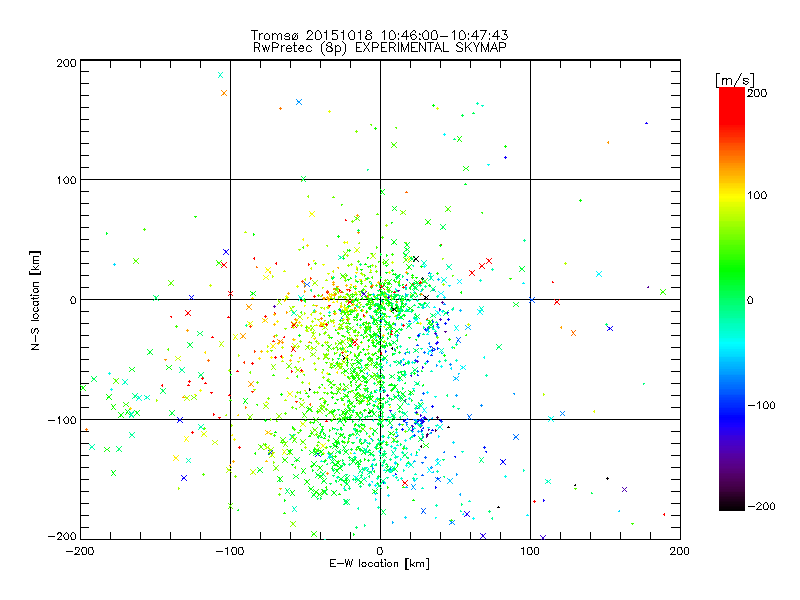Click the 'E-W location [km]' axis label

pyautogui.click(x=379, y=563)
